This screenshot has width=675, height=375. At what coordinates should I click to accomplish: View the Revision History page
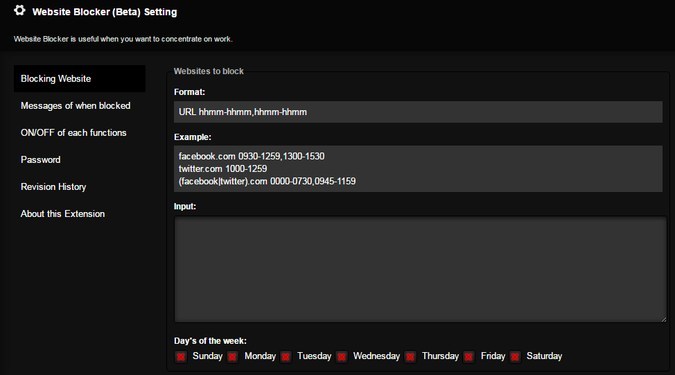coord(53,187)
